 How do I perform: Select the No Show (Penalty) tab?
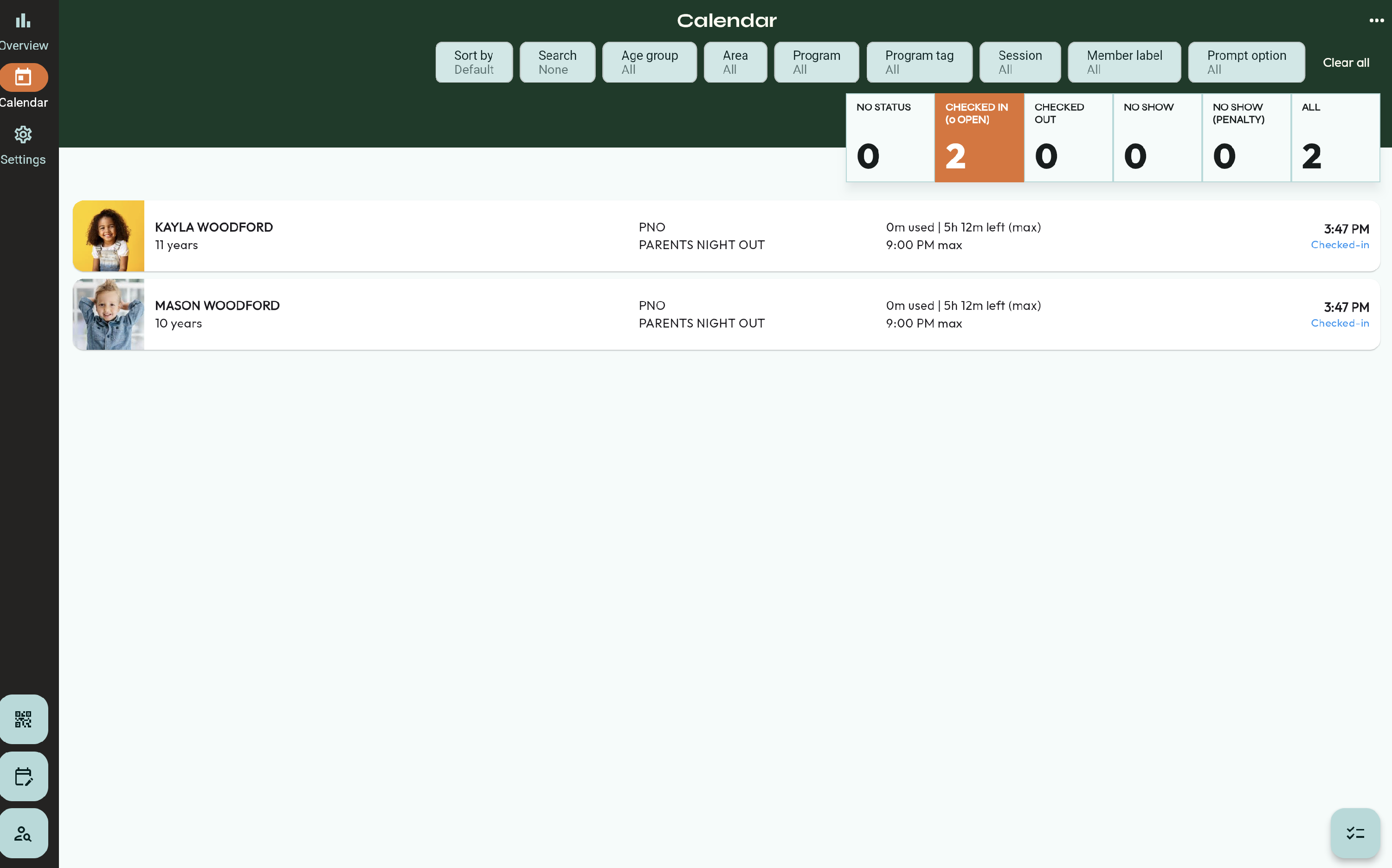point(1246,138)
